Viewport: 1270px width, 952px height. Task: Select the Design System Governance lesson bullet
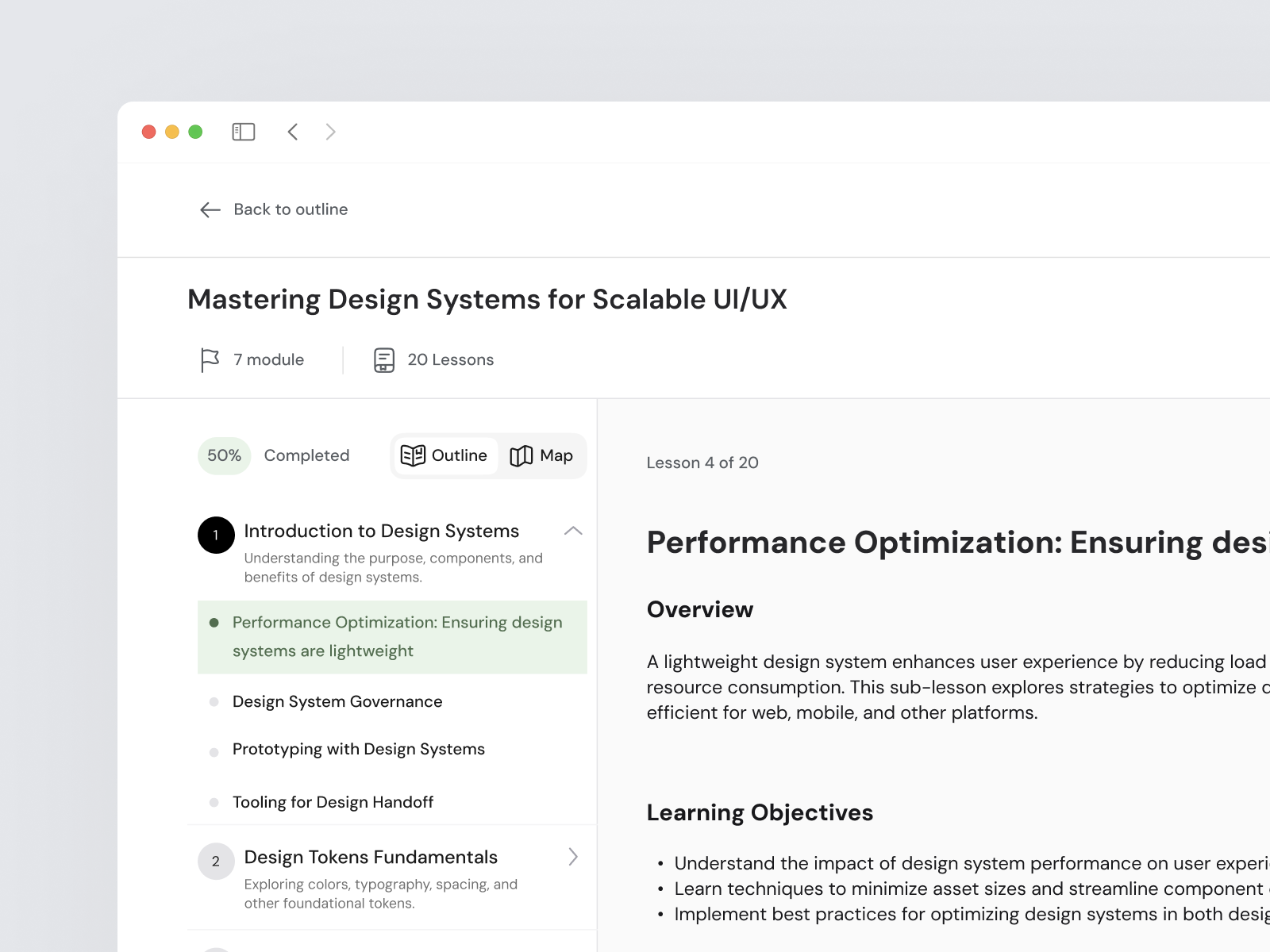(x=214, y=702)
